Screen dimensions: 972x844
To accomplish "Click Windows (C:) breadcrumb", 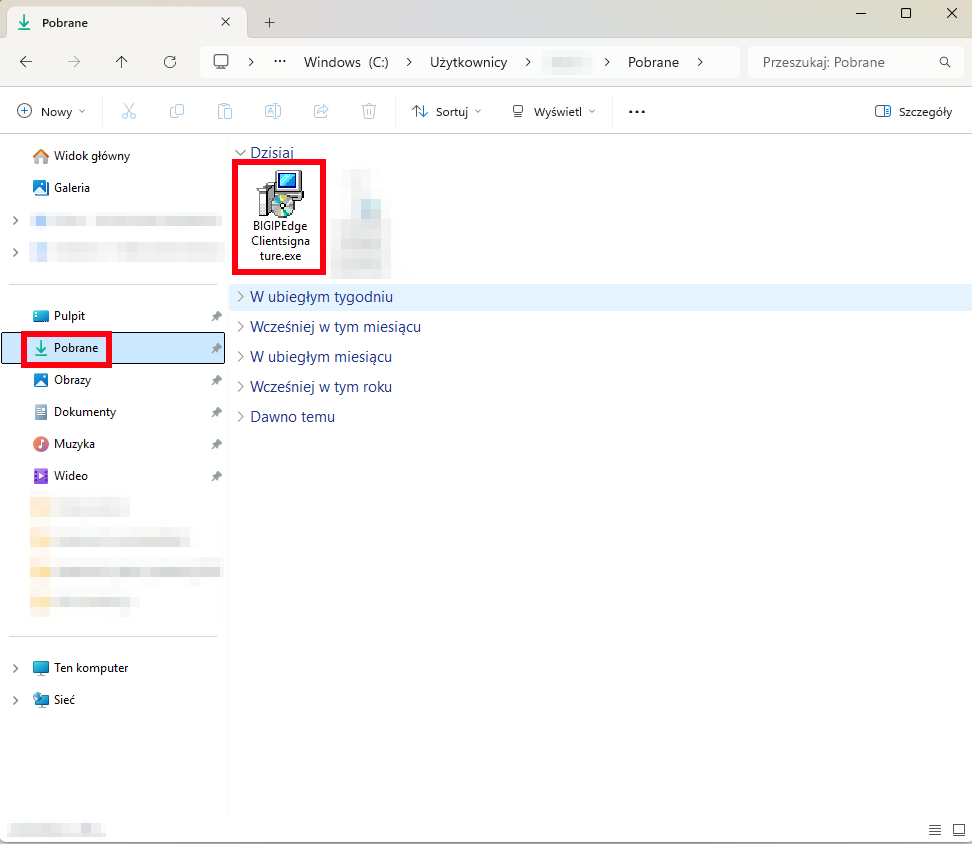I will (346, 62).
